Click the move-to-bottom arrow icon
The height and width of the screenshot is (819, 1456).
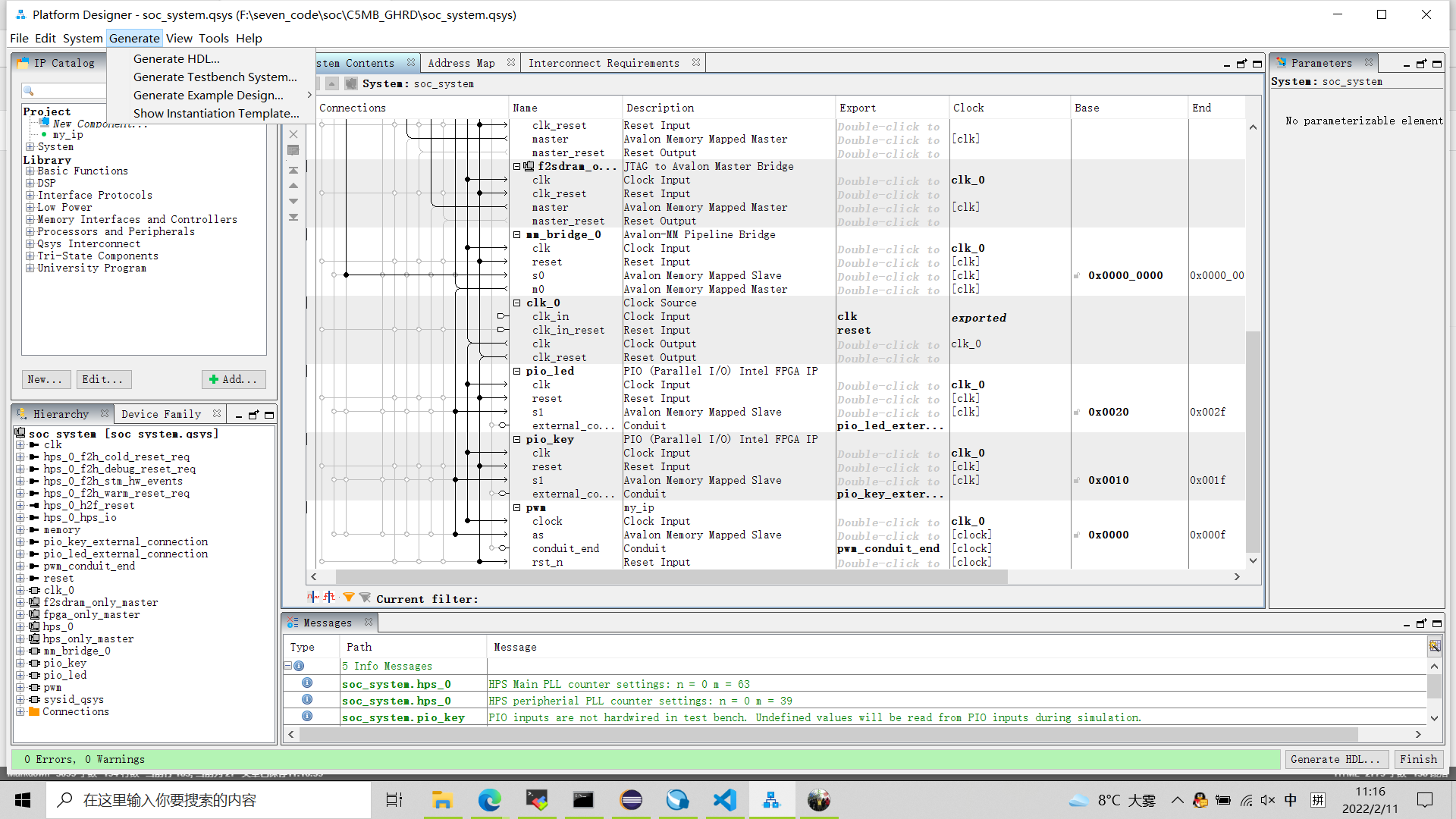tap(293, 218)
